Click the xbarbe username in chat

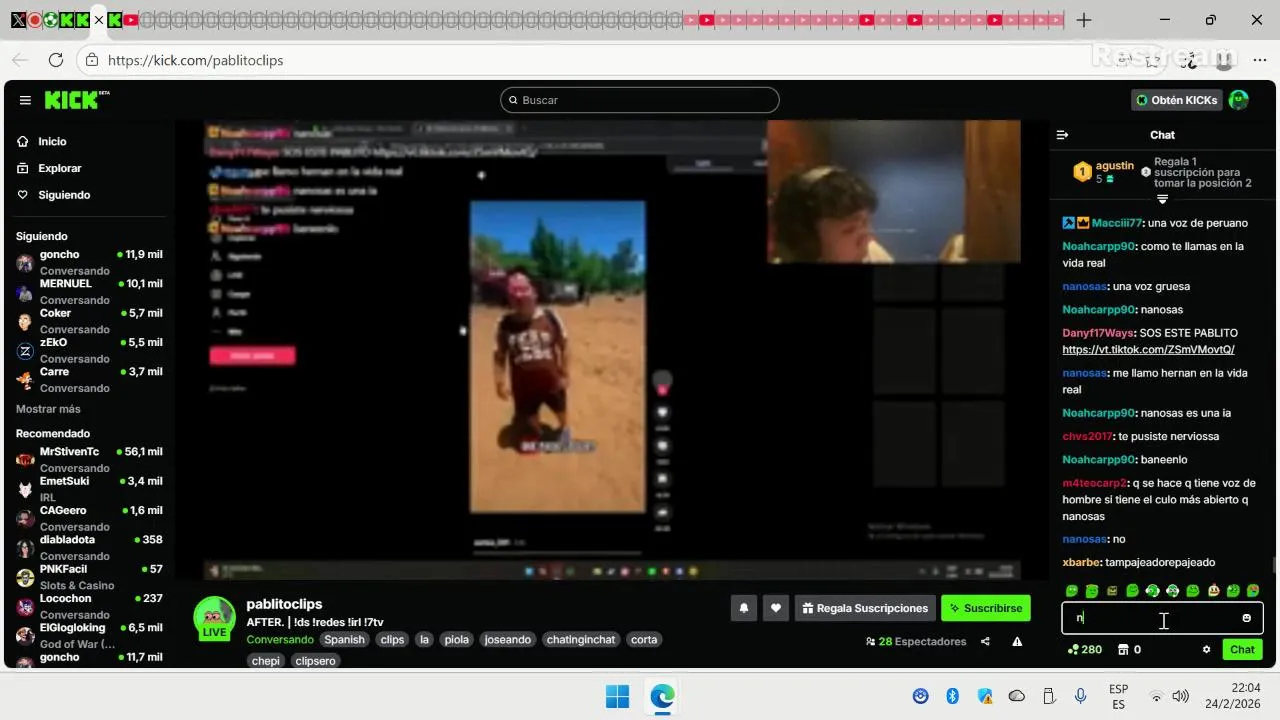pyautogui.click(x=1080, y=563)
